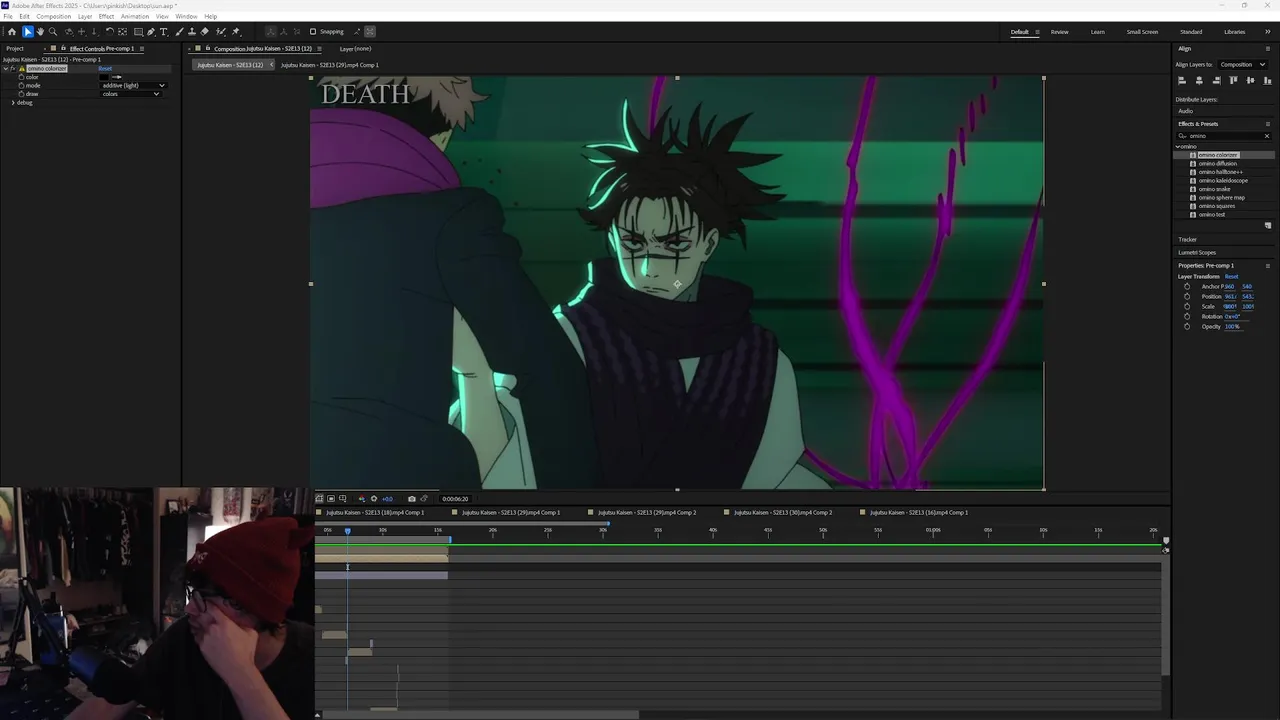Select the Brush tool
This screenshot has width=1280, height=720.
coord(180,31)
